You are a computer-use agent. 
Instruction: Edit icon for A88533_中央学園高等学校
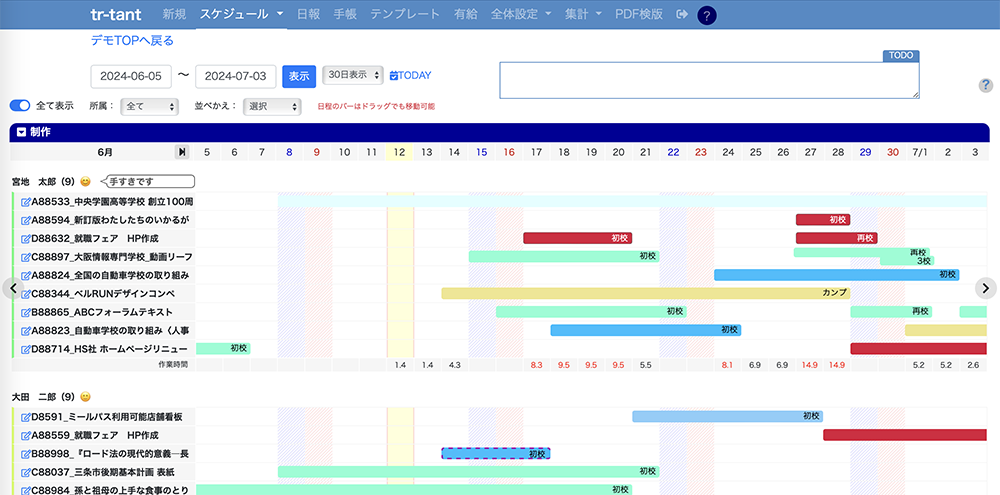tap(26, 202)
